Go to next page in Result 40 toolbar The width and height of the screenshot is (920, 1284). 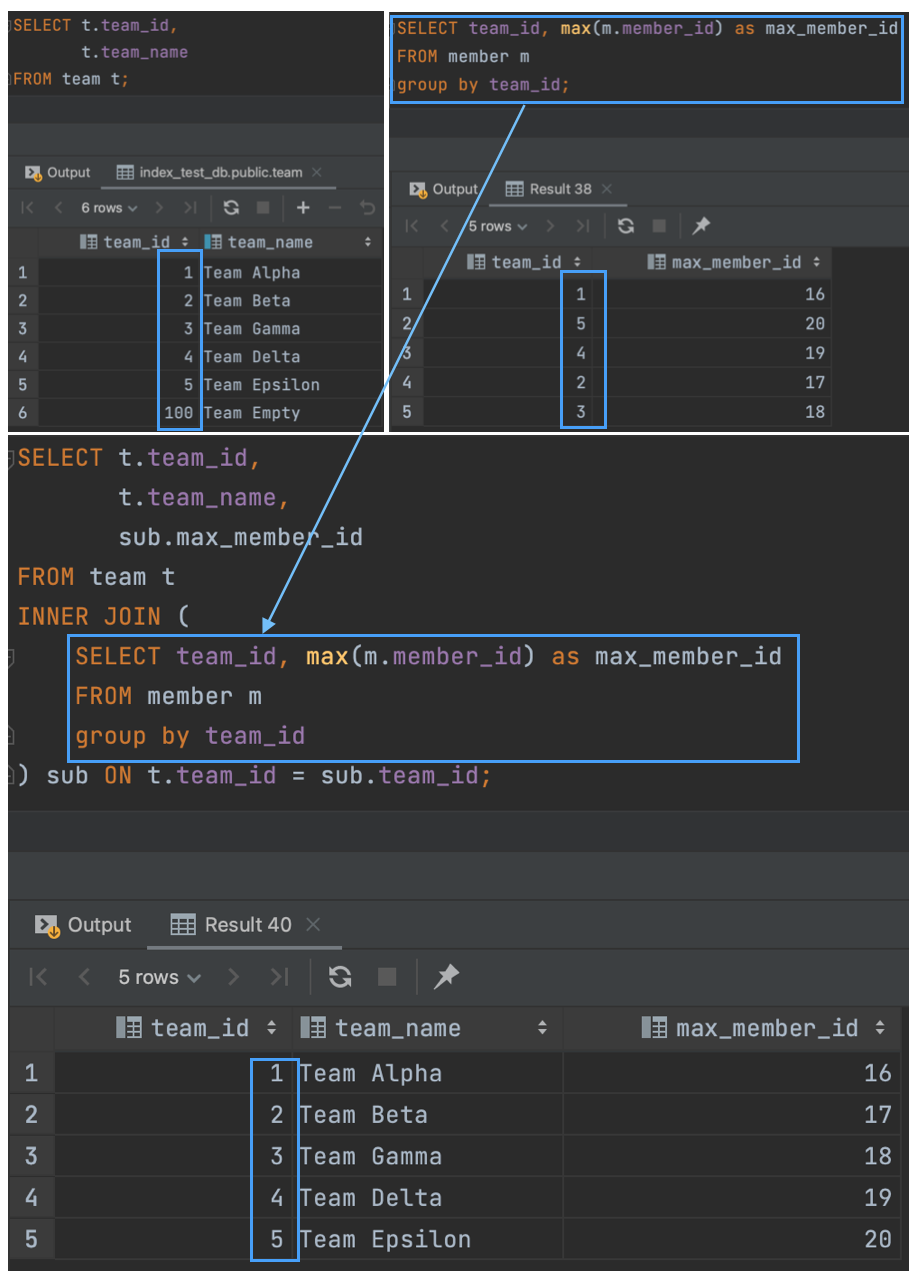pyautogui.click(x=233, y=977)
